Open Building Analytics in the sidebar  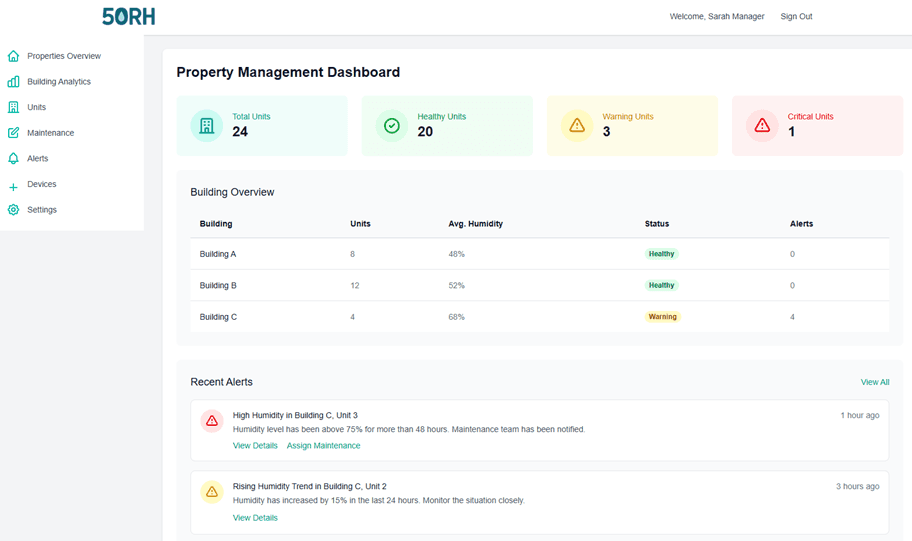pyautogui.click(x=59, y=81)
